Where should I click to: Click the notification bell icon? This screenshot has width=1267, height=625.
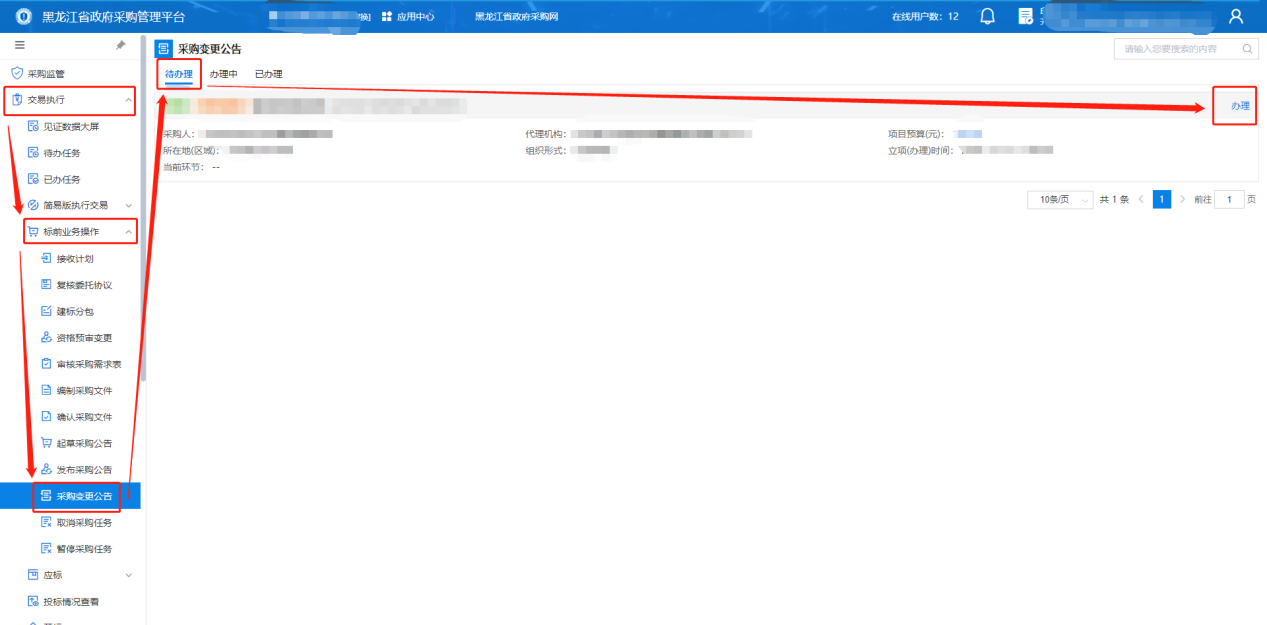[x=988, y=16]
